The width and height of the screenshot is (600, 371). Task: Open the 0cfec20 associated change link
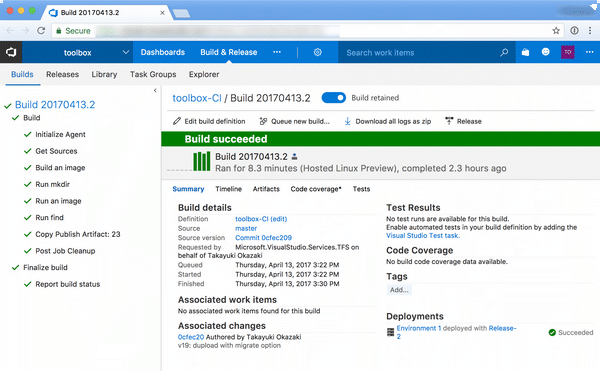[191, 337]
